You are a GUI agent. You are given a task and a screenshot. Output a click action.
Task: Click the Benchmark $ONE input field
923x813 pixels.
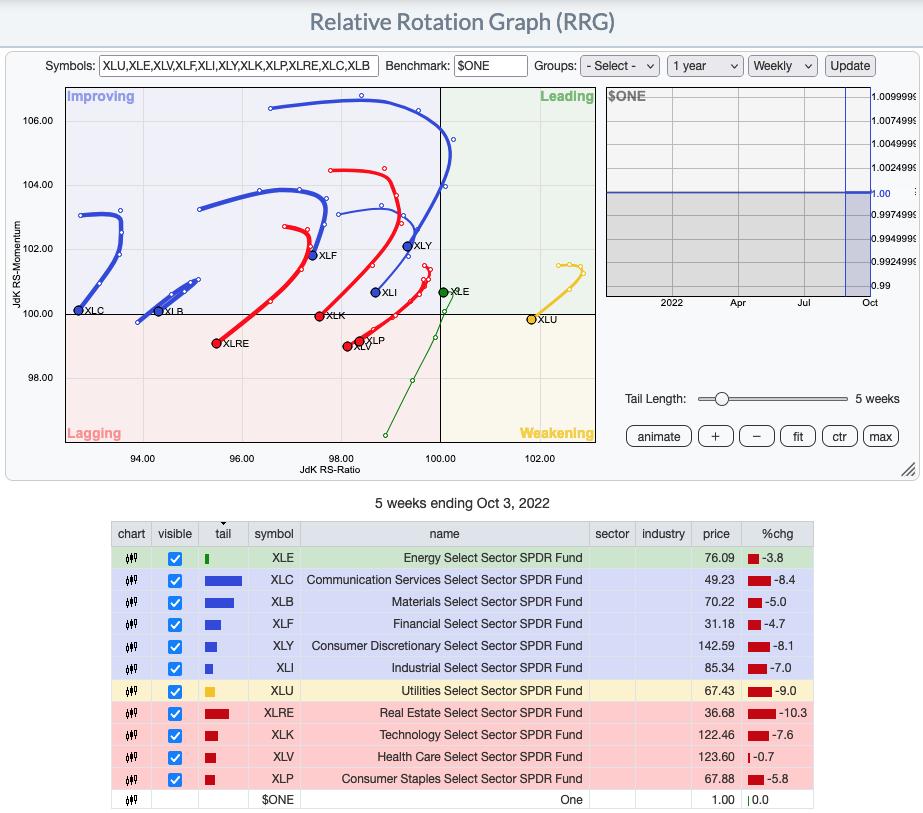(491, 66)
